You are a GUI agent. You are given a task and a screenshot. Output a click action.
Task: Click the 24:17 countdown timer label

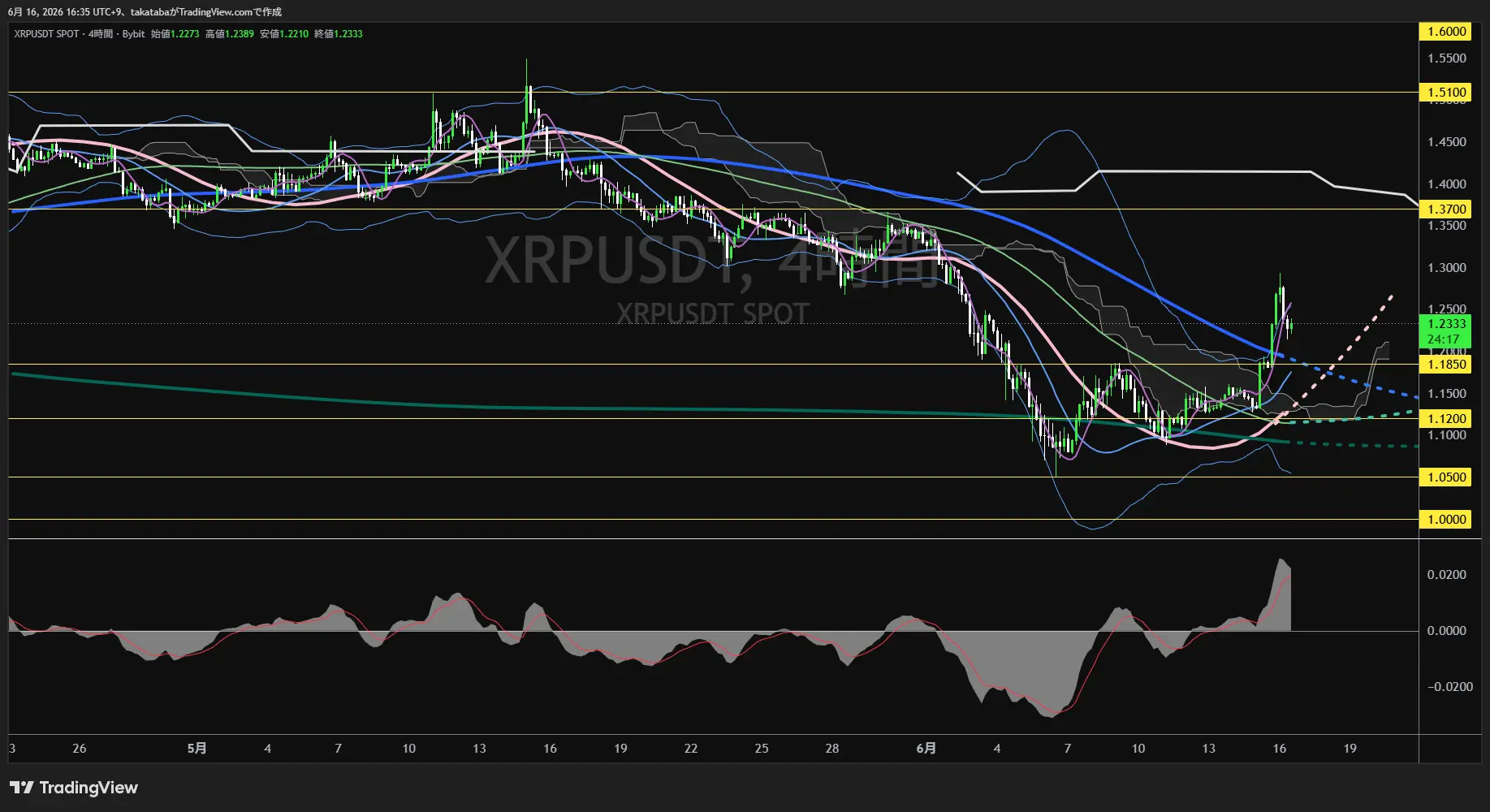click(x=1444, y=339)
